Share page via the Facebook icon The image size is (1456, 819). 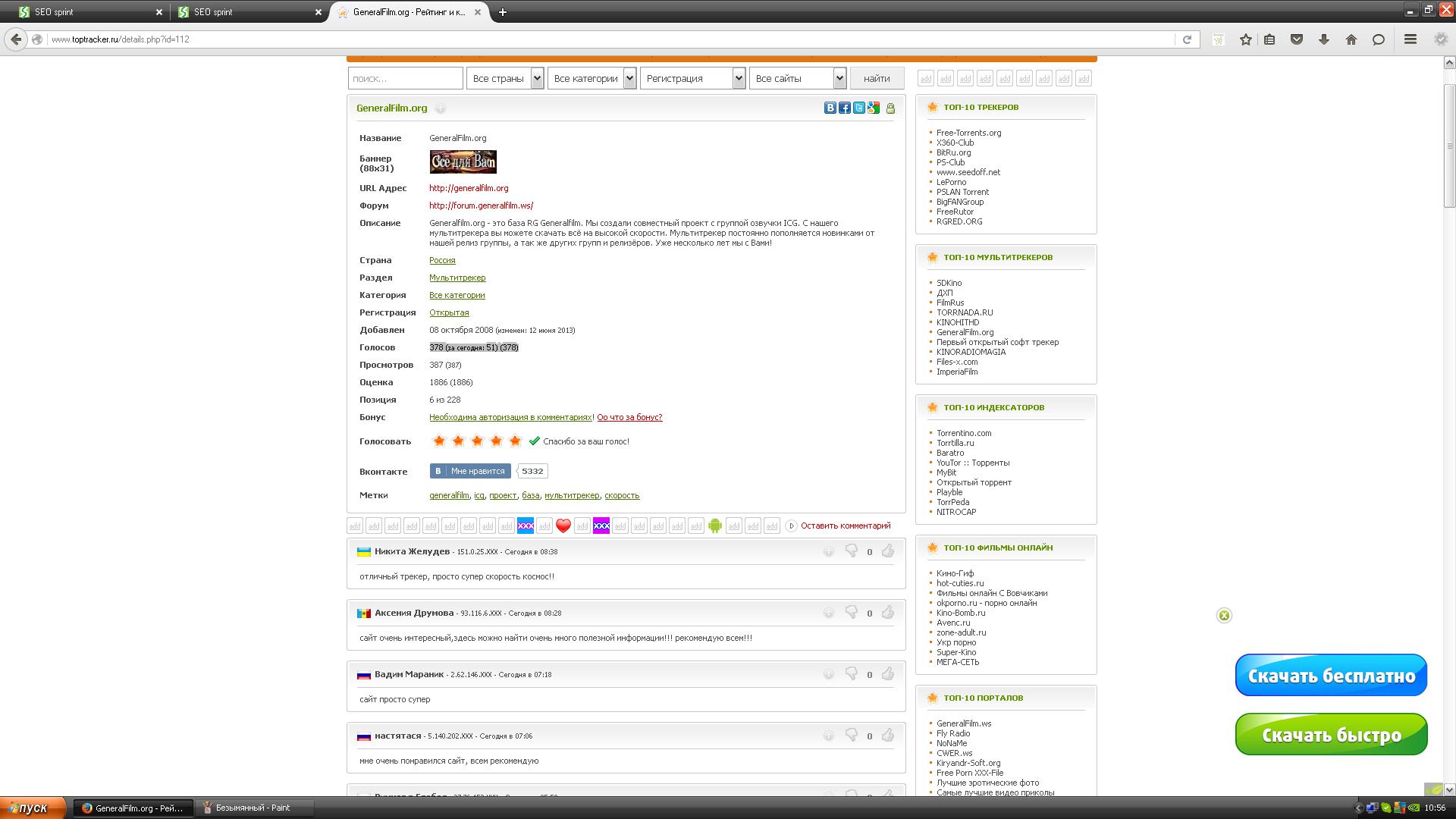844,108
